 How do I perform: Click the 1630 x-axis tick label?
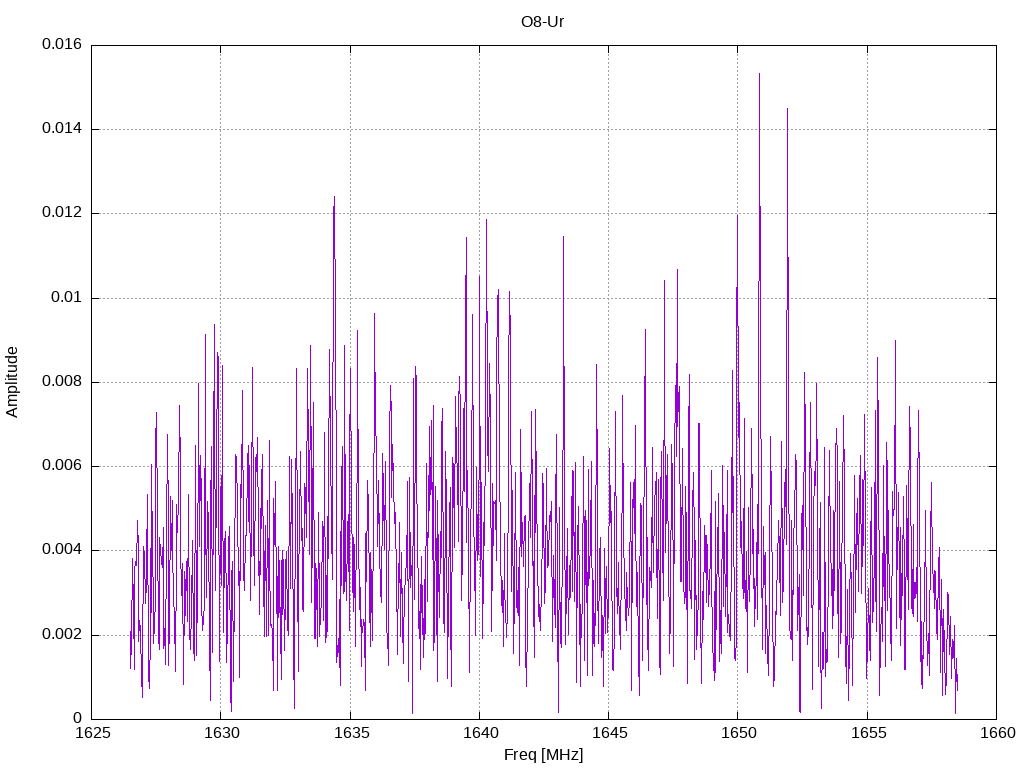pyautogui.click(x=221, y=733)
